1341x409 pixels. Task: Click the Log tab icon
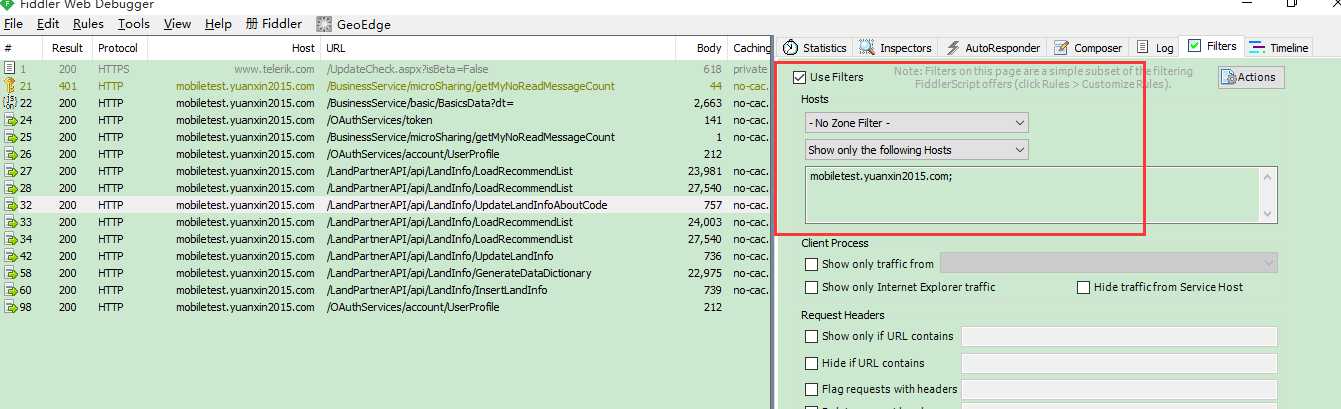click(1144, 48)
